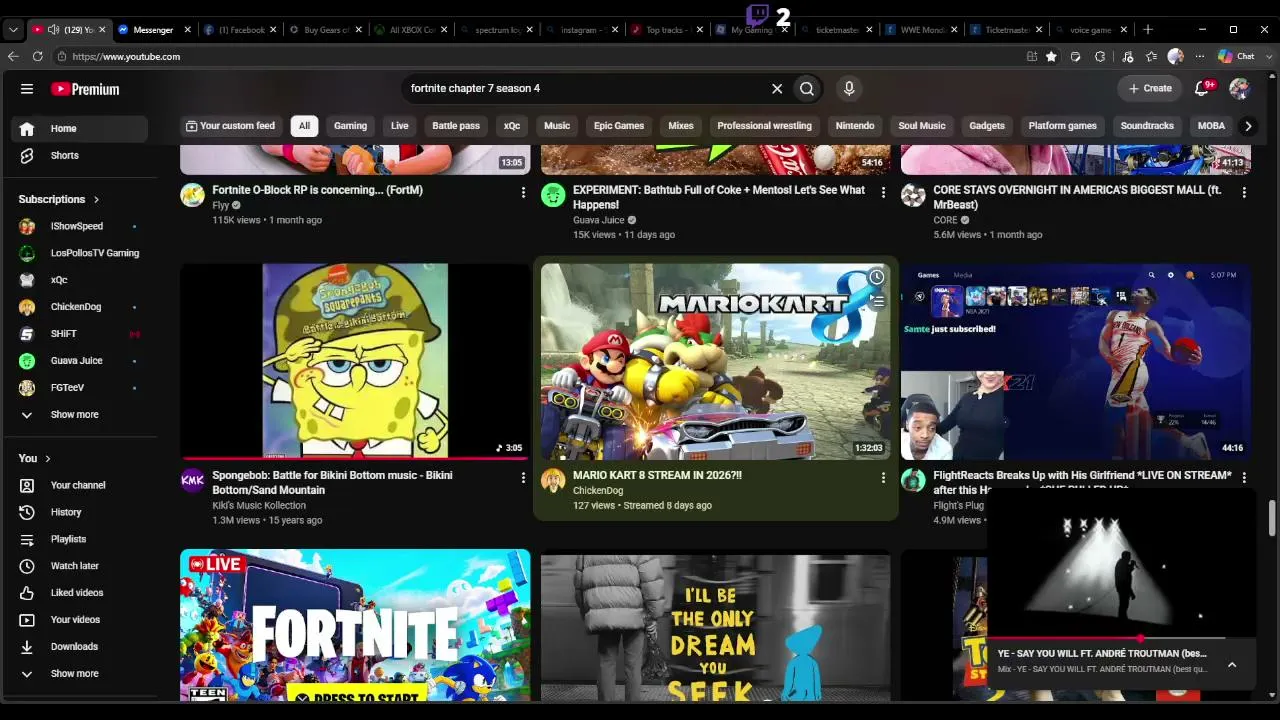Viewport: 1280px width, 720px height.
Task: Open the You section header
Action: [x=35, y=458]
